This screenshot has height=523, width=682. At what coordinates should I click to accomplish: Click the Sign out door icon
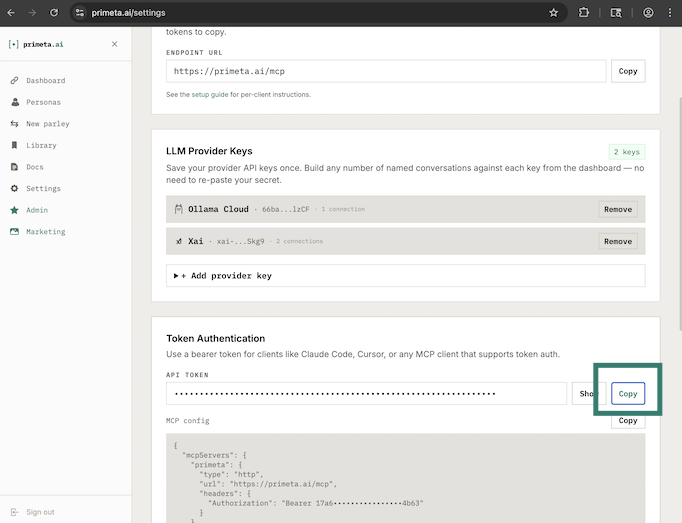click(x=14, y=512)
